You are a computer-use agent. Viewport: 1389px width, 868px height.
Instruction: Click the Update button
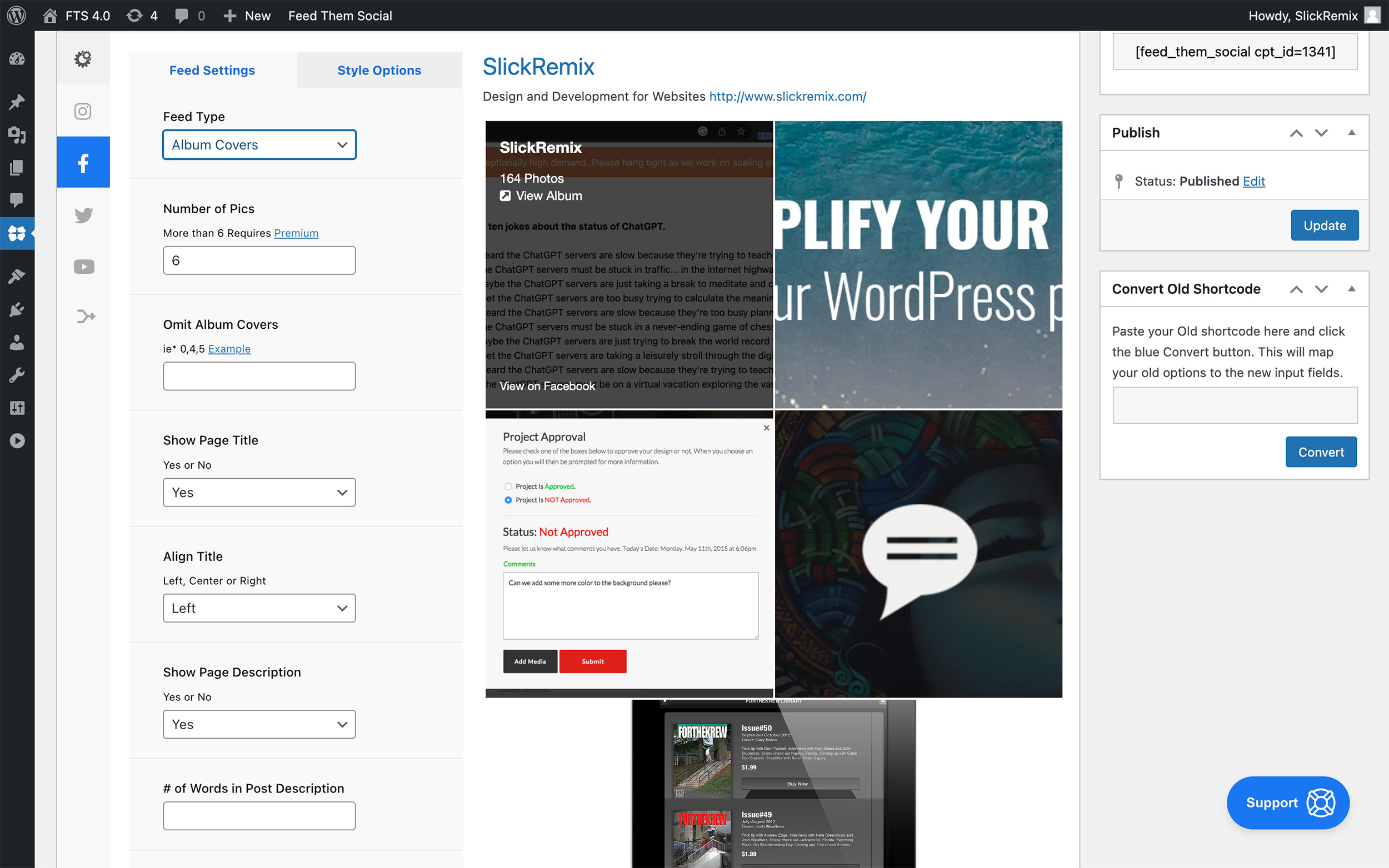point(1324,225)
